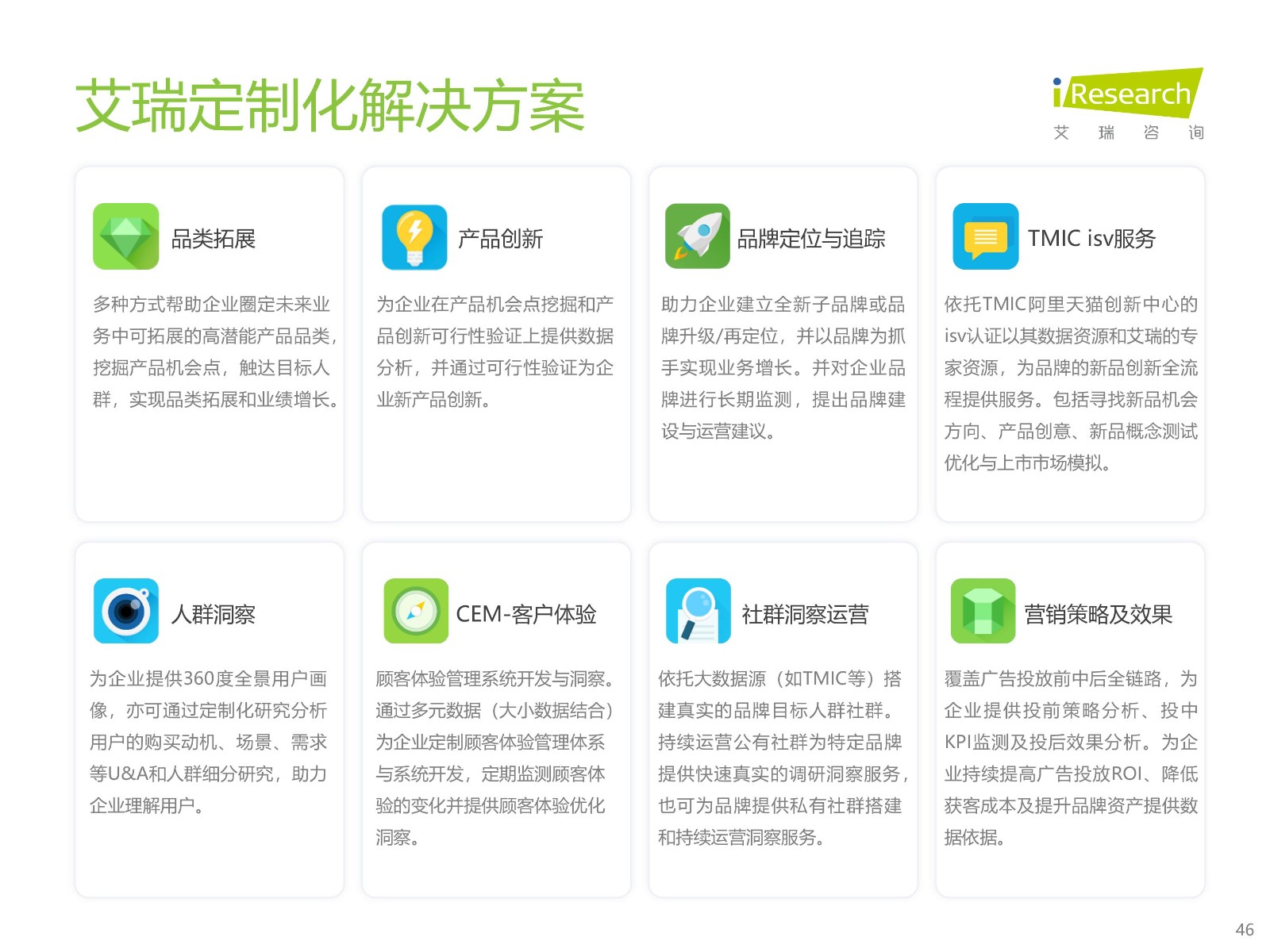This screenshot has height=952, width=1270.
Task: Click the line 牌进行长期监测，提出品牌建
Action: tap(783, 400)
